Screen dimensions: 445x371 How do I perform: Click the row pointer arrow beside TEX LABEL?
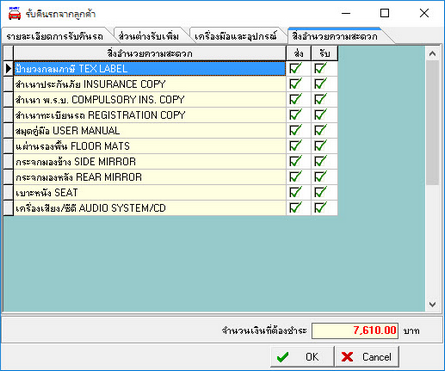tap(8, 69)
